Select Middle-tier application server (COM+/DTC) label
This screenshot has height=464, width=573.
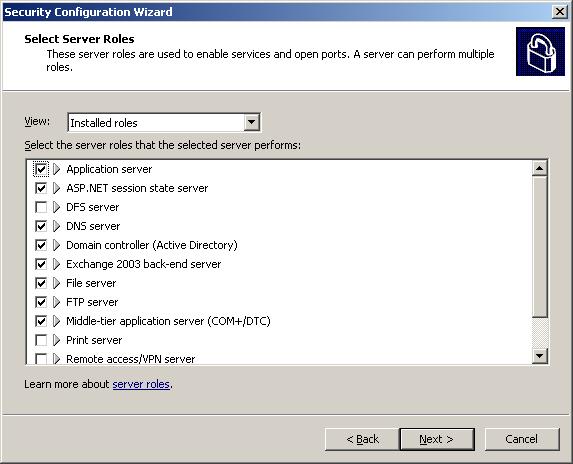[x=168, y=321]
